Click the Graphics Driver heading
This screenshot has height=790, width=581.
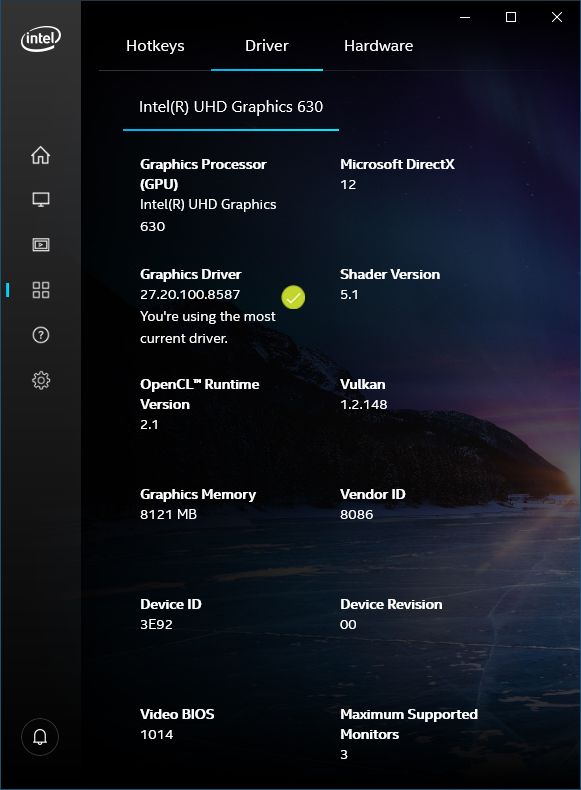click(191, 275)
